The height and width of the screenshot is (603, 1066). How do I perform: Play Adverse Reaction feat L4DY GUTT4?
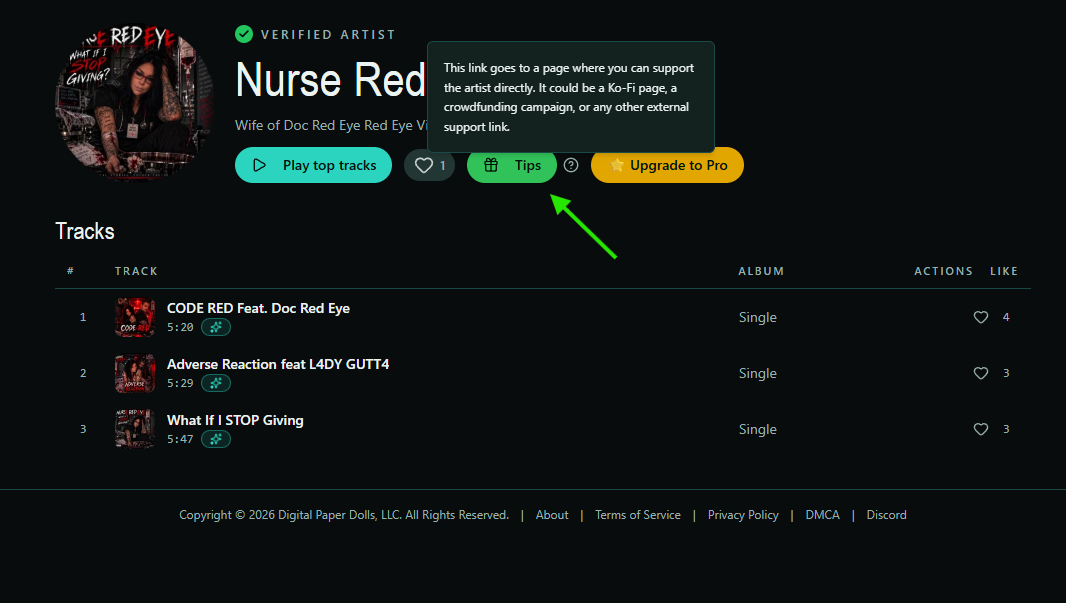tap(278, 364)
